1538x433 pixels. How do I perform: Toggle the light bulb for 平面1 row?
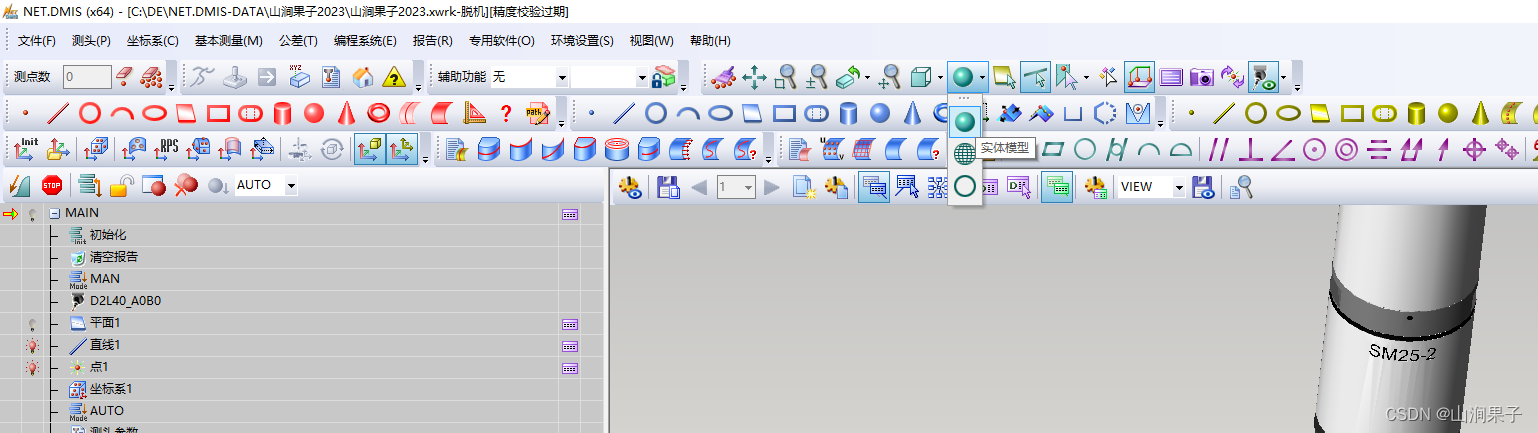click(32, 324)
